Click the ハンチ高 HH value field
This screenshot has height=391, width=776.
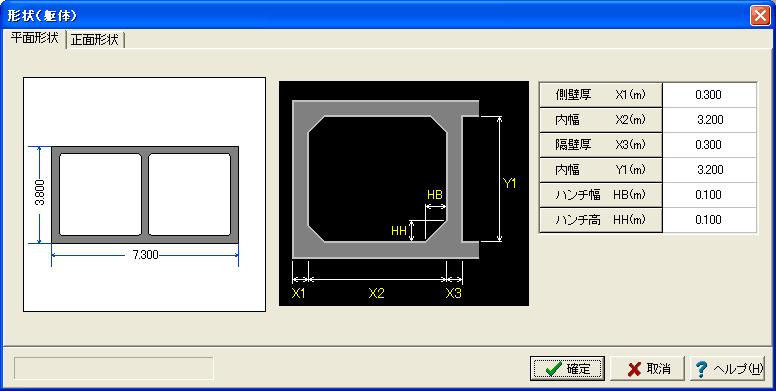click(x=709, y=220)
